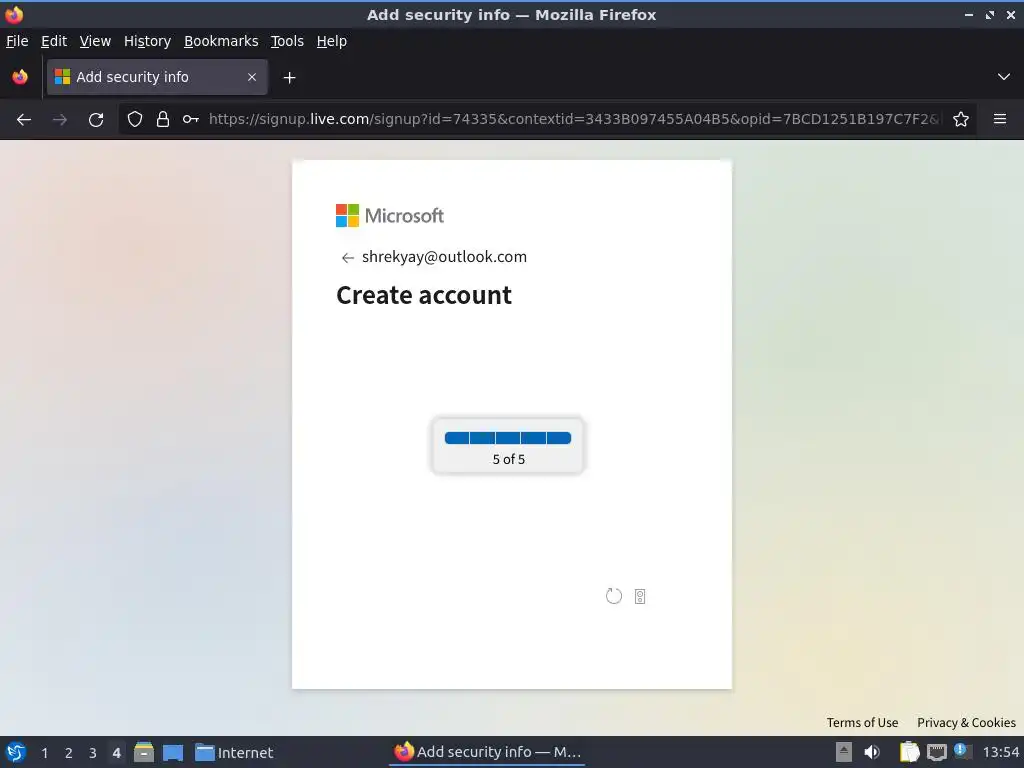This screenshot has width=1024, height=768.
Task: Click the shrekyay@outlook.com email text
Action: pyautogui.click(x=444, y=257)
